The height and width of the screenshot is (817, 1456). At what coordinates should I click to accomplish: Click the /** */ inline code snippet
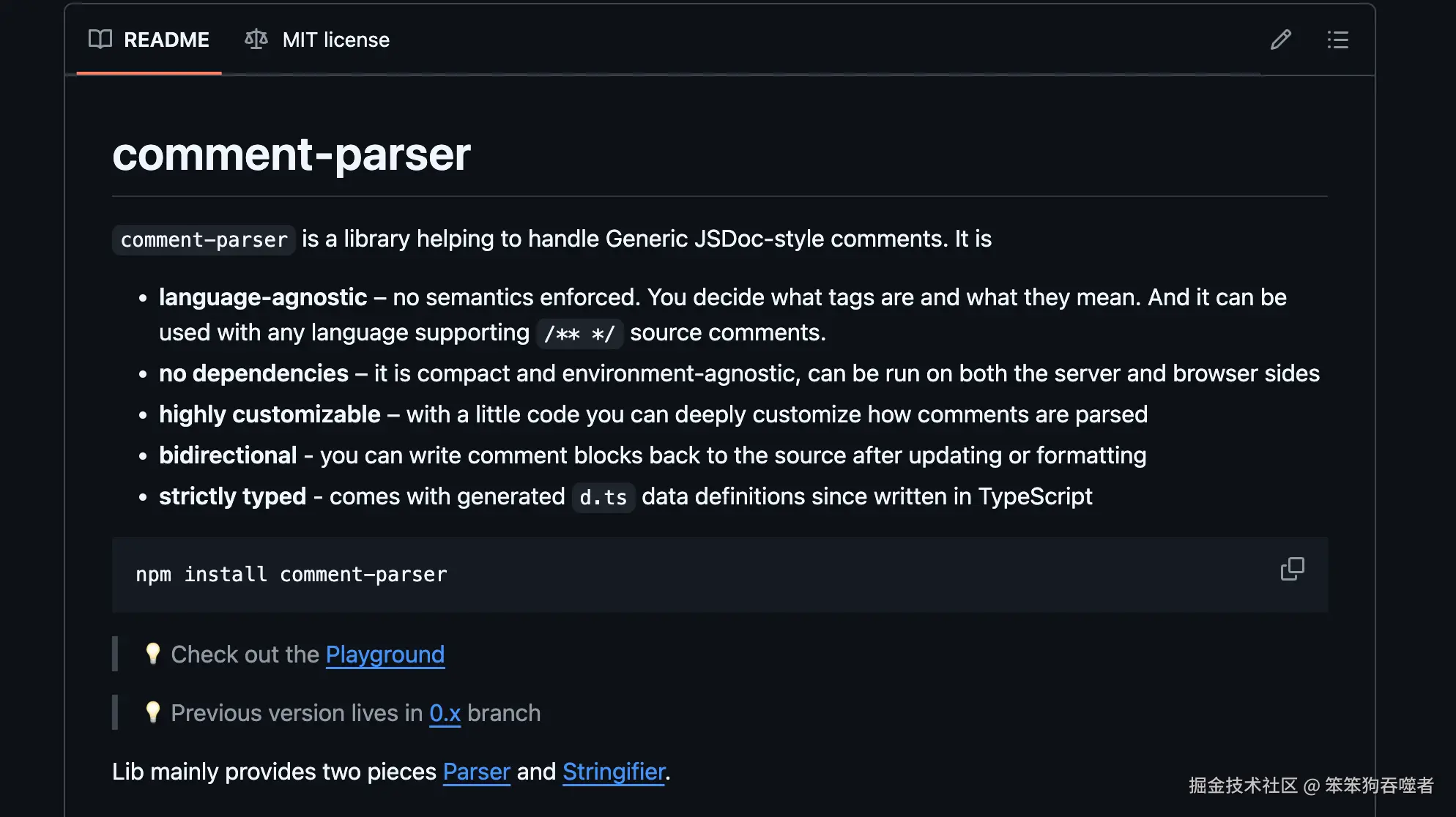[579, 334]
